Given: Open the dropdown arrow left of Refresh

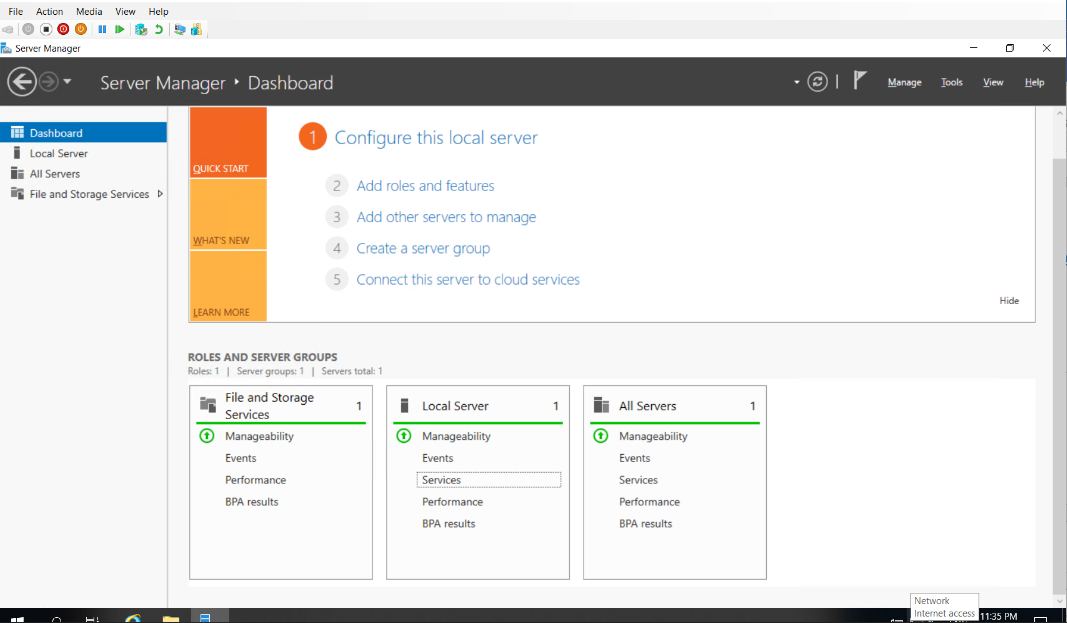Looking at the screenshot, I should pos(796,82).
